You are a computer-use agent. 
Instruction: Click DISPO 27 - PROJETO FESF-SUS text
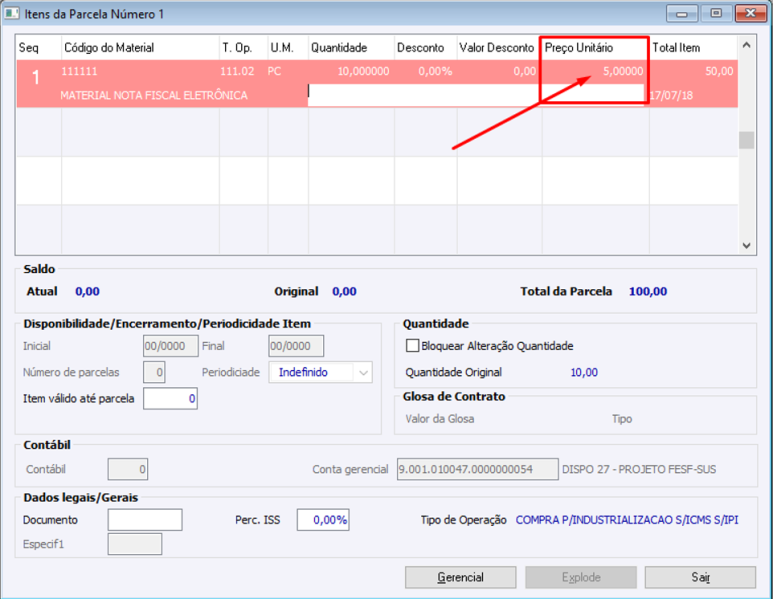pyautogui.click(x=639, y=469)
